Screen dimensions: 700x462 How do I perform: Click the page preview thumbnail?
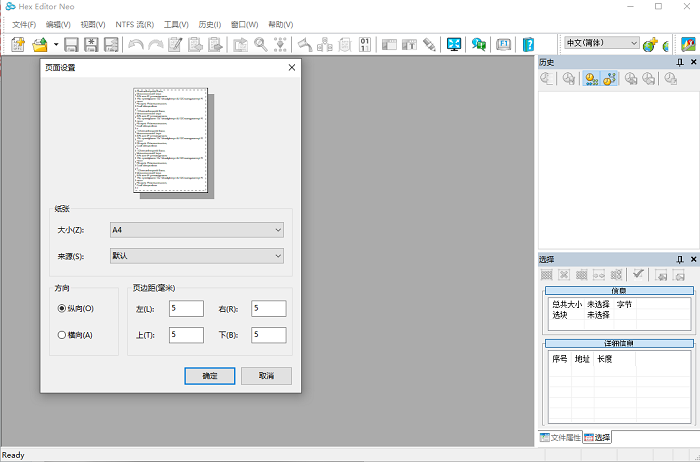point(170,140)
